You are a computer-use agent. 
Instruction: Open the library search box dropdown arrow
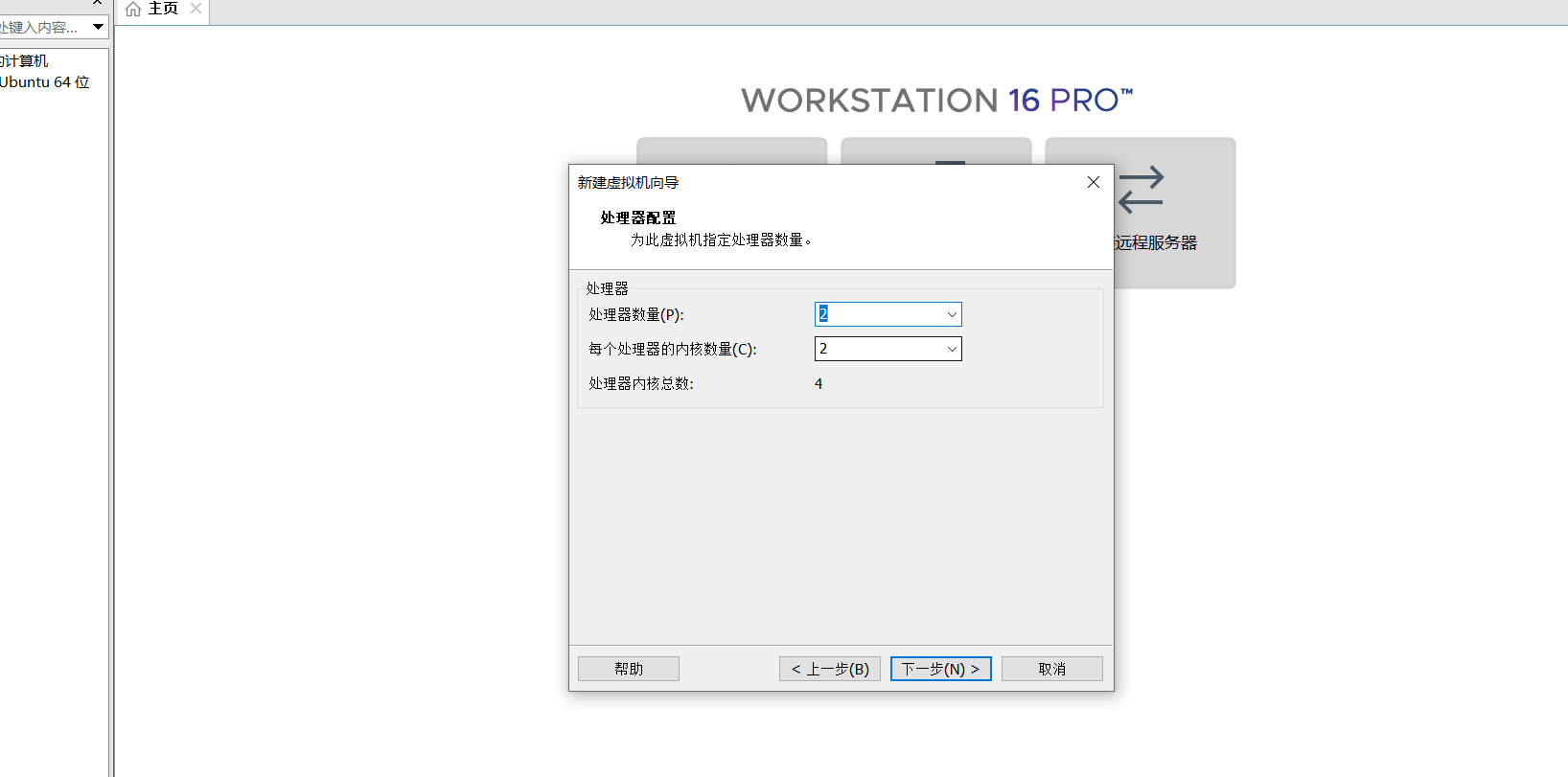coord(98,27)
